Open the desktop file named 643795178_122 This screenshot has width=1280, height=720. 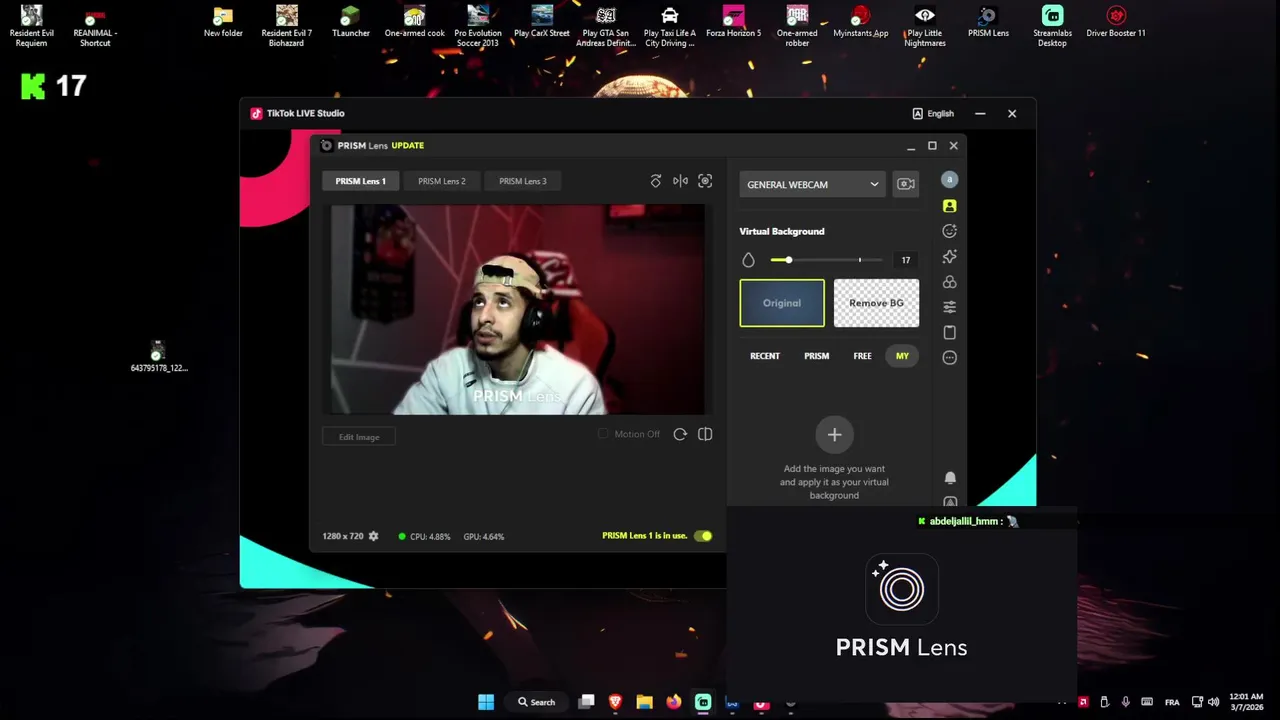pyautogui.click(x=158, y=356)
